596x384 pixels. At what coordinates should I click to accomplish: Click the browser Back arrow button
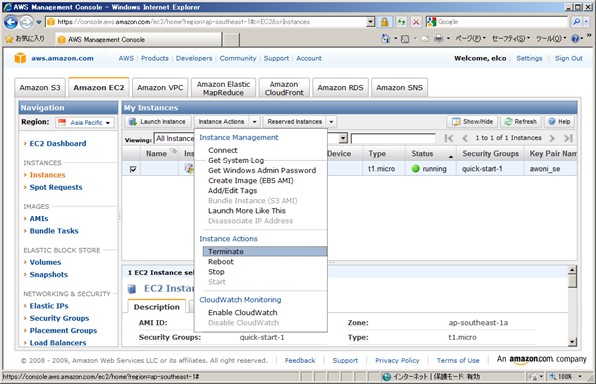coord(11,22)
